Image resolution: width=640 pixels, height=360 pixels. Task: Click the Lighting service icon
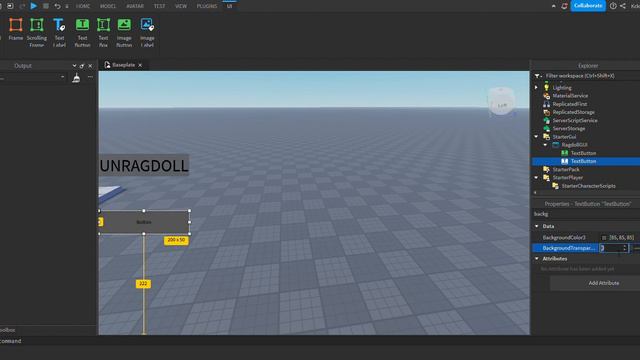point(547,87)
